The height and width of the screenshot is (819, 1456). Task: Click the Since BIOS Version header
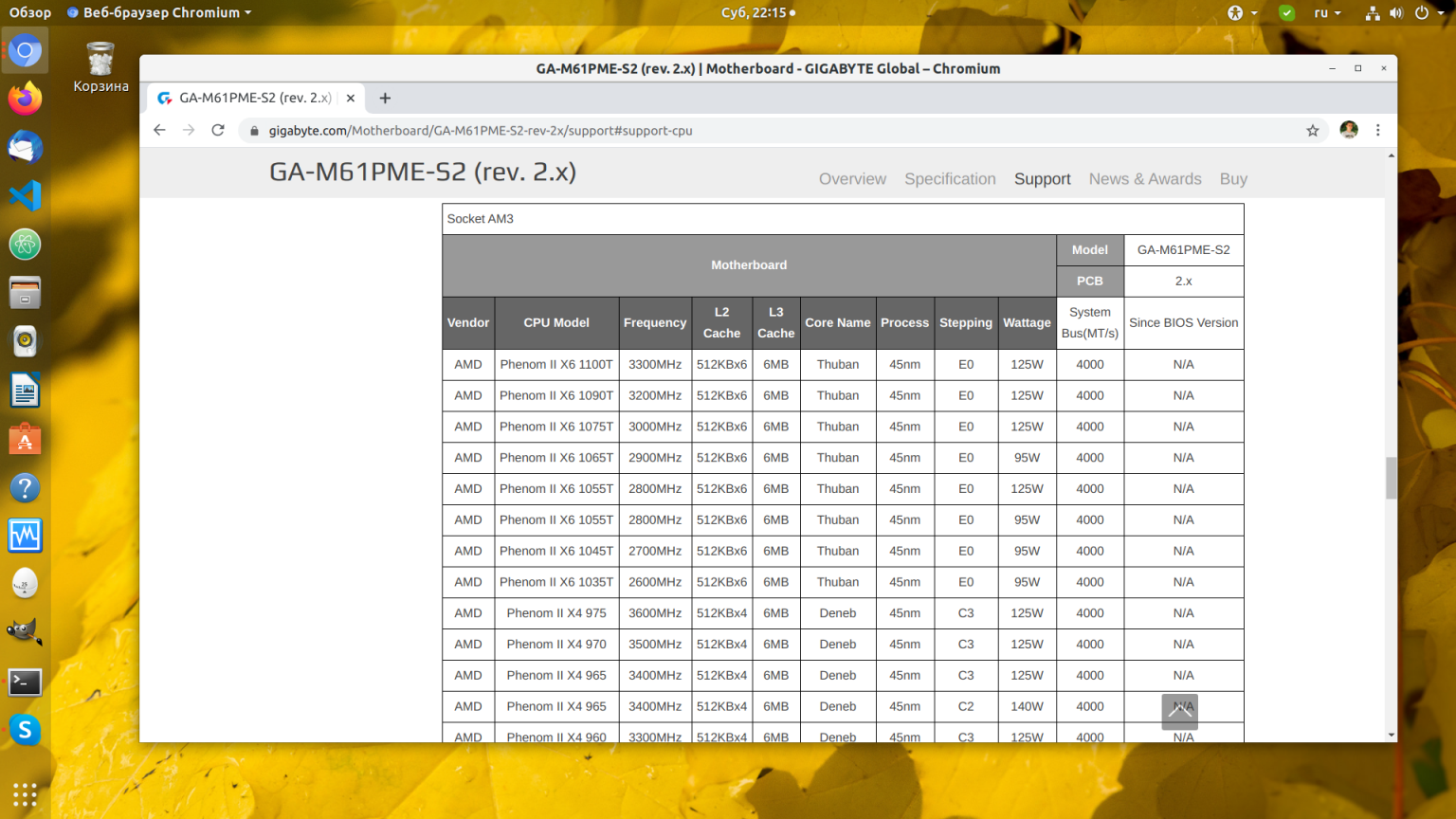point(1184,323)
